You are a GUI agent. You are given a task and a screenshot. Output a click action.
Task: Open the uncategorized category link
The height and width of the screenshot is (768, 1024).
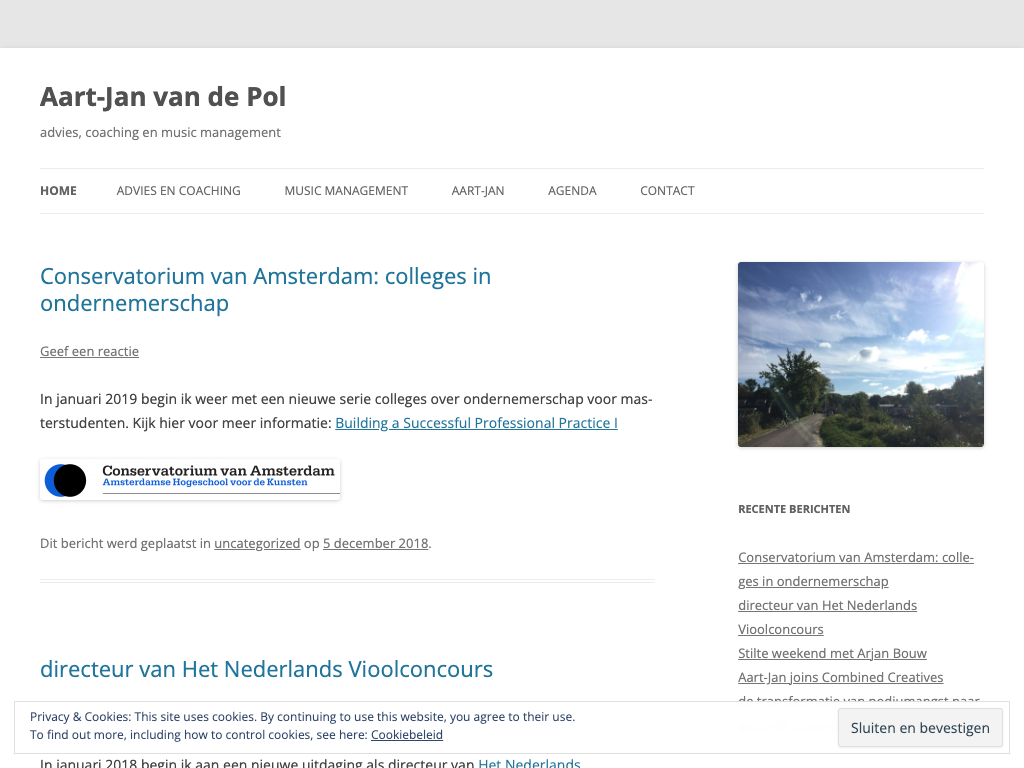(257, 544)
